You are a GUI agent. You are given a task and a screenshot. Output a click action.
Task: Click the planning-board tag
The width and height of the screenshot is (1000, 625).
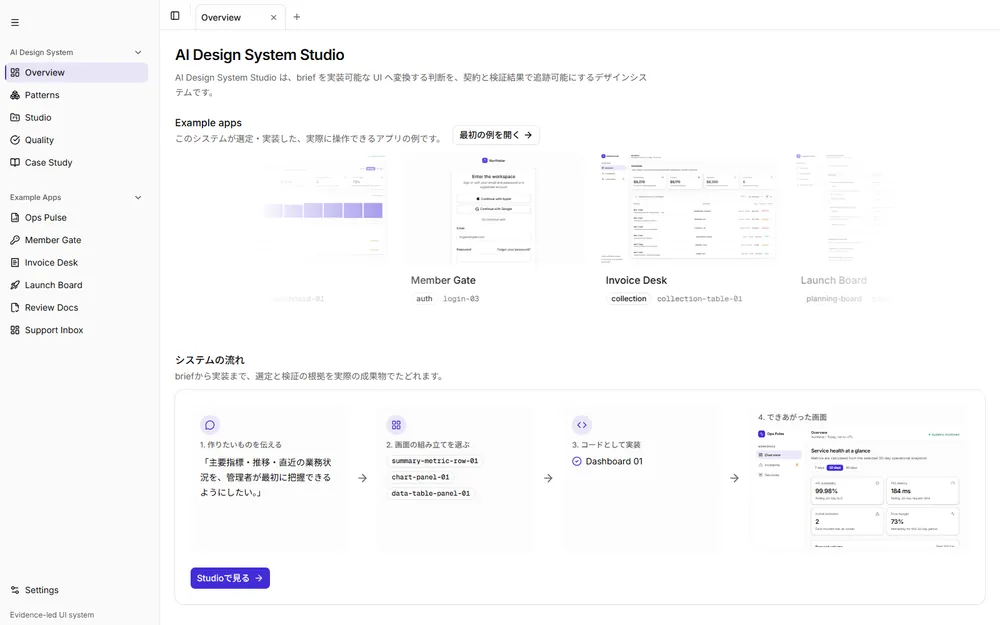pos(834,298)
